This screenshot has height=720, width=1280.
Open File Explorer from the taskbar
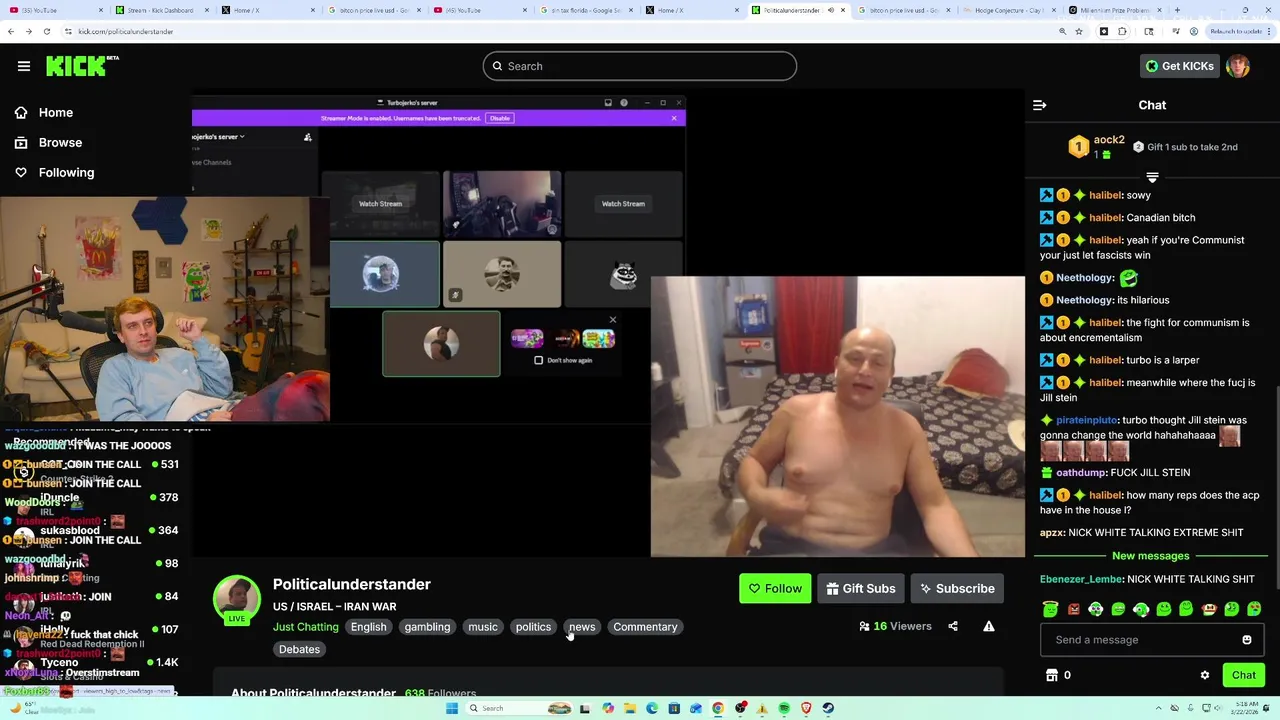(630, 708)
